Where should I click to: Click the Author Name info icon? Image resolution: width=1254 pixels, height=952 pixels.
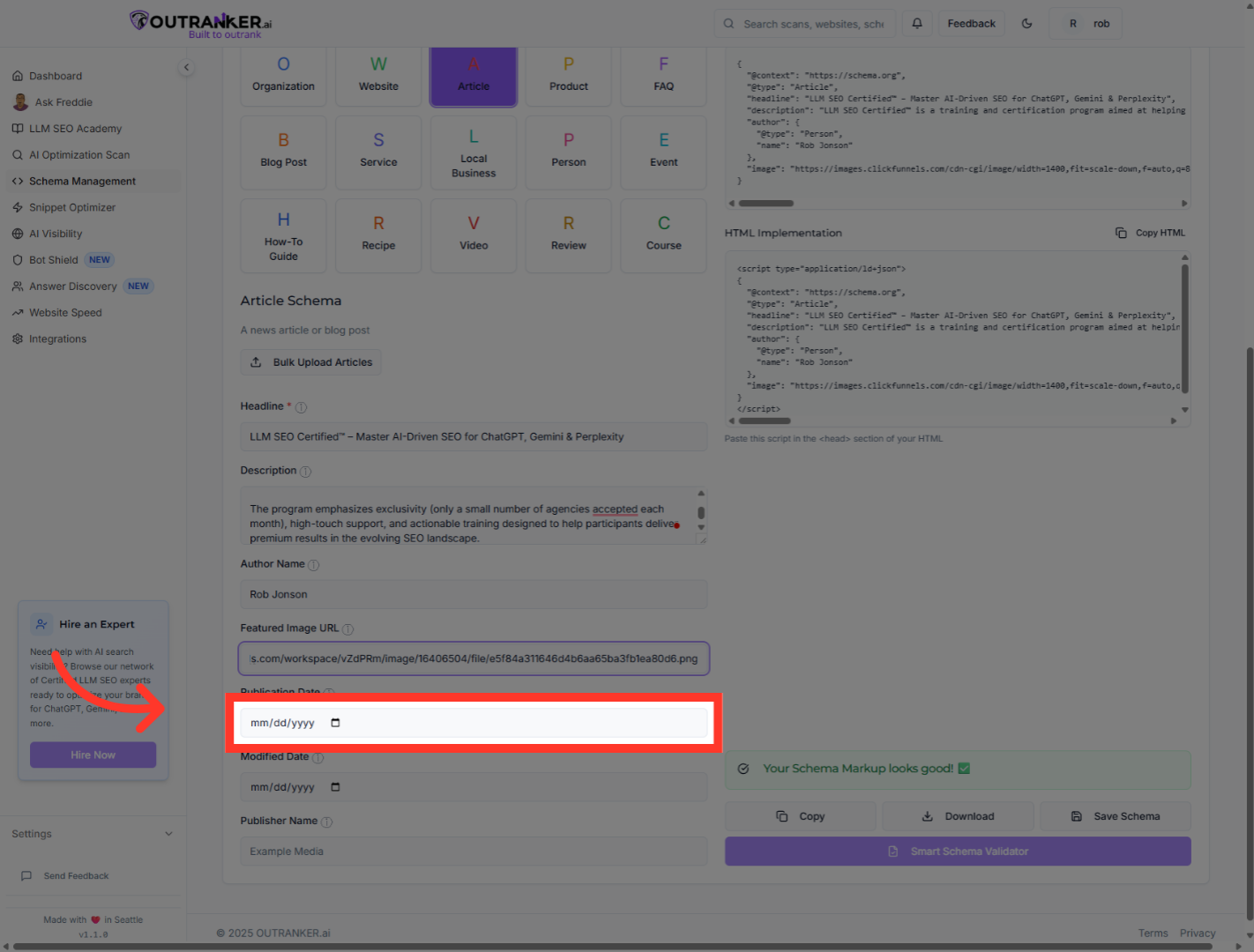tap(314, 565)
